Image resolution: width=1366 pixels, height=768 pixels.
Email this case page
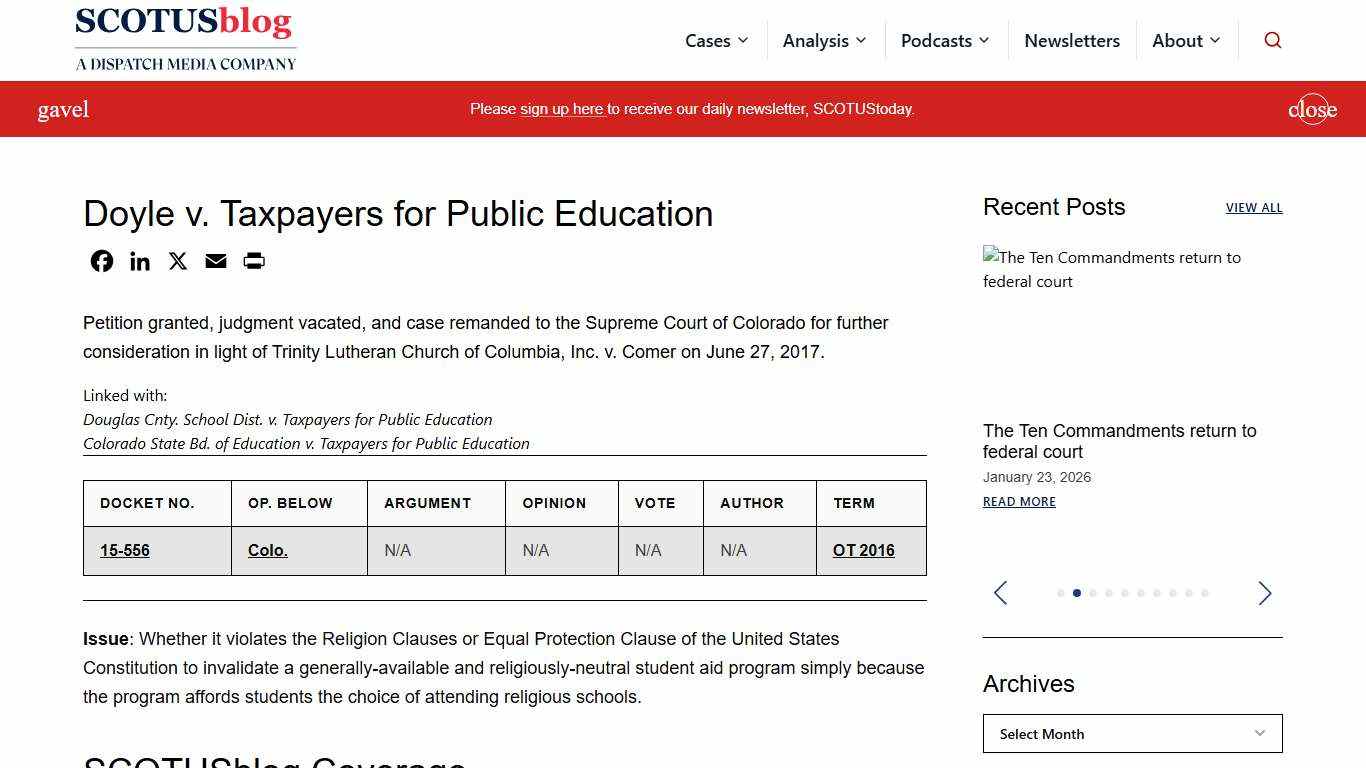tap(215, 261)
